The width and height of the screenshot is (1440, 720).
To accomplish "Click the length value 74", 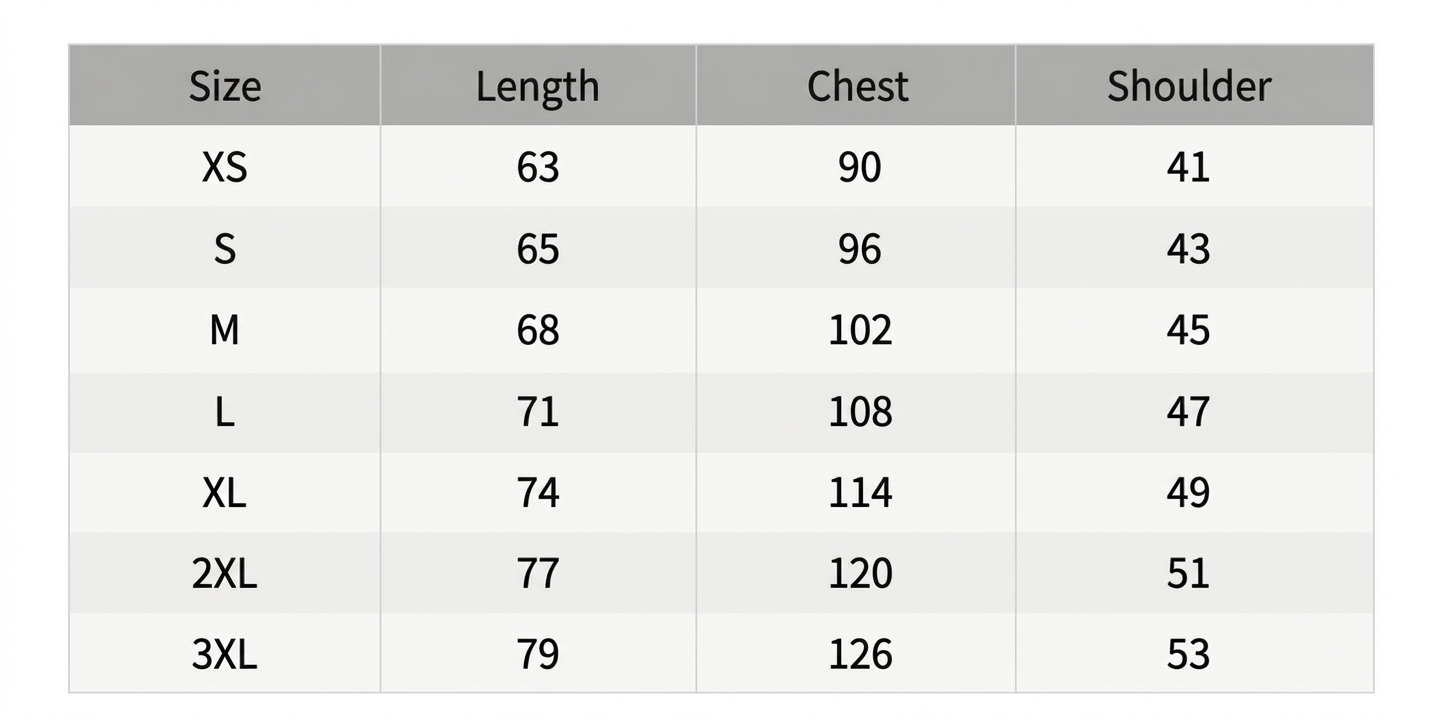I will pyautogui.click(x=538, y=492).
